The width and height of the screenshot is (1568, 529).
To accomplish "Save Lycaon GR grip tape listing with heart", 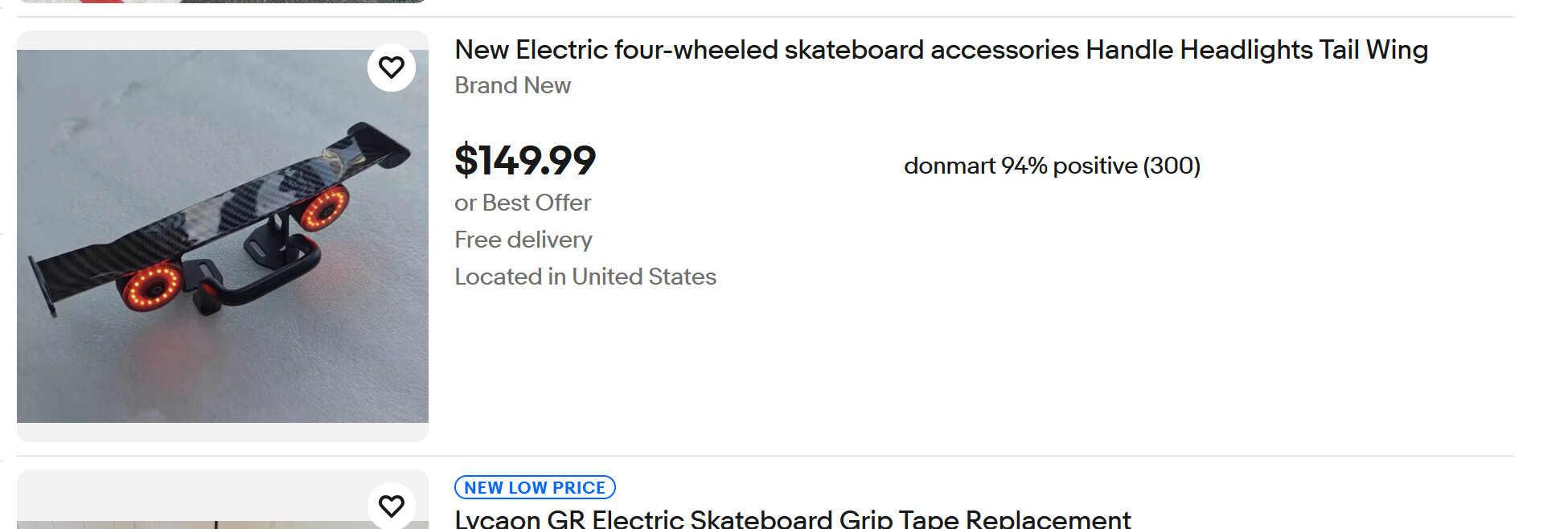I will 392,506.
